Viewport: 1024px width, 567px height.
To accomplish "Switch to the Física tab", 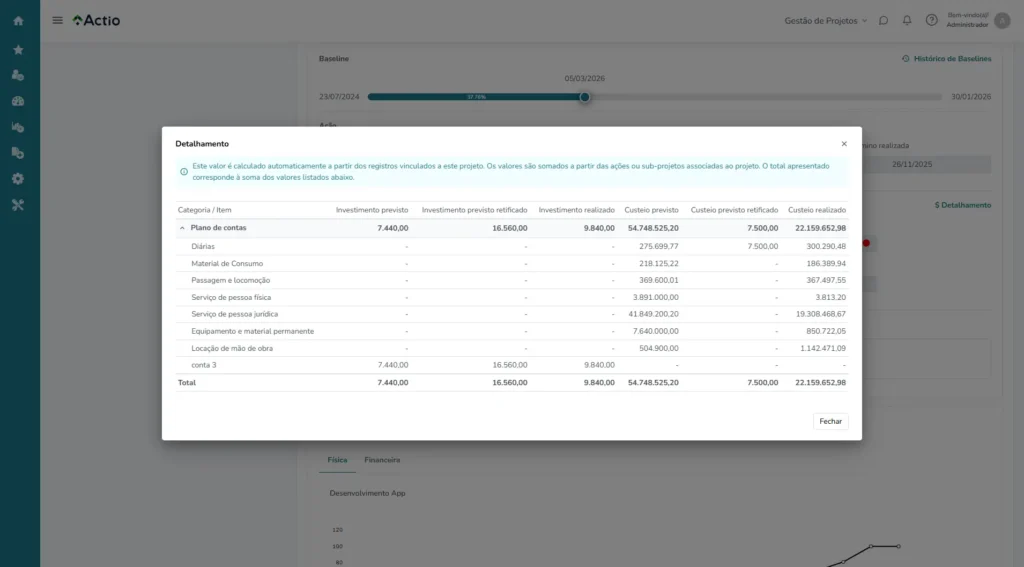I will click(337, 460).
